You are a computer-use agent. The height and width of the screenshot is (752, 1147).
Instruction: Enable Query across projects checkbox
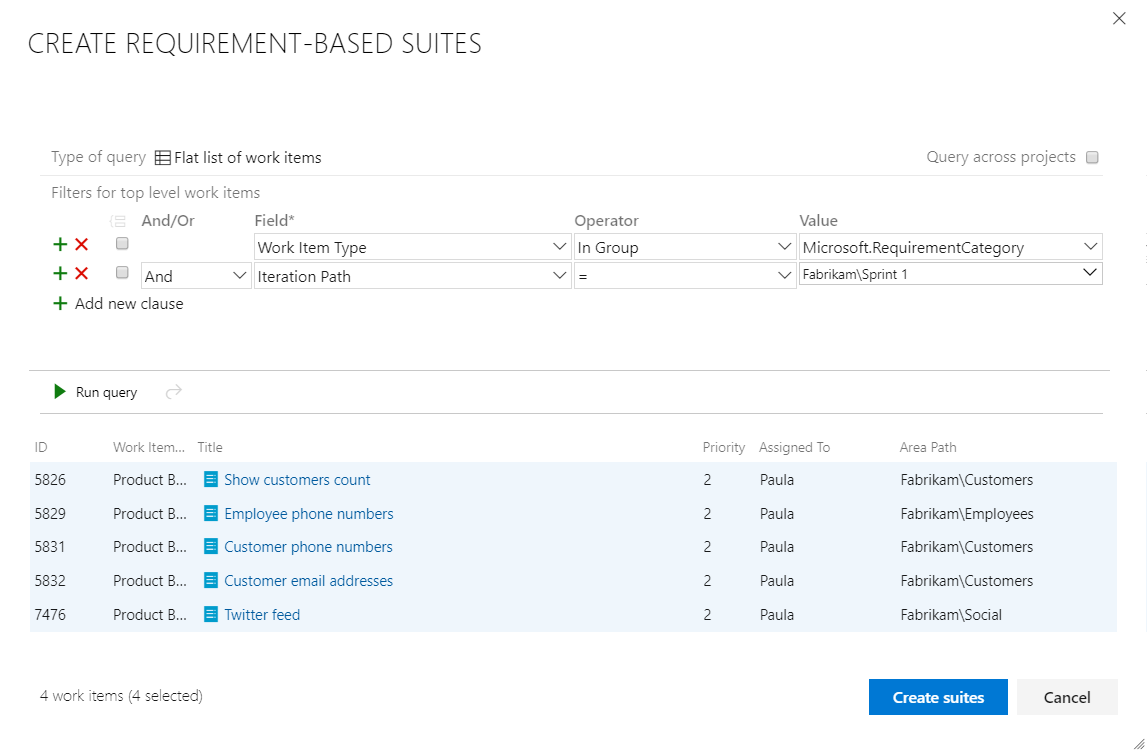[1092, 157]
